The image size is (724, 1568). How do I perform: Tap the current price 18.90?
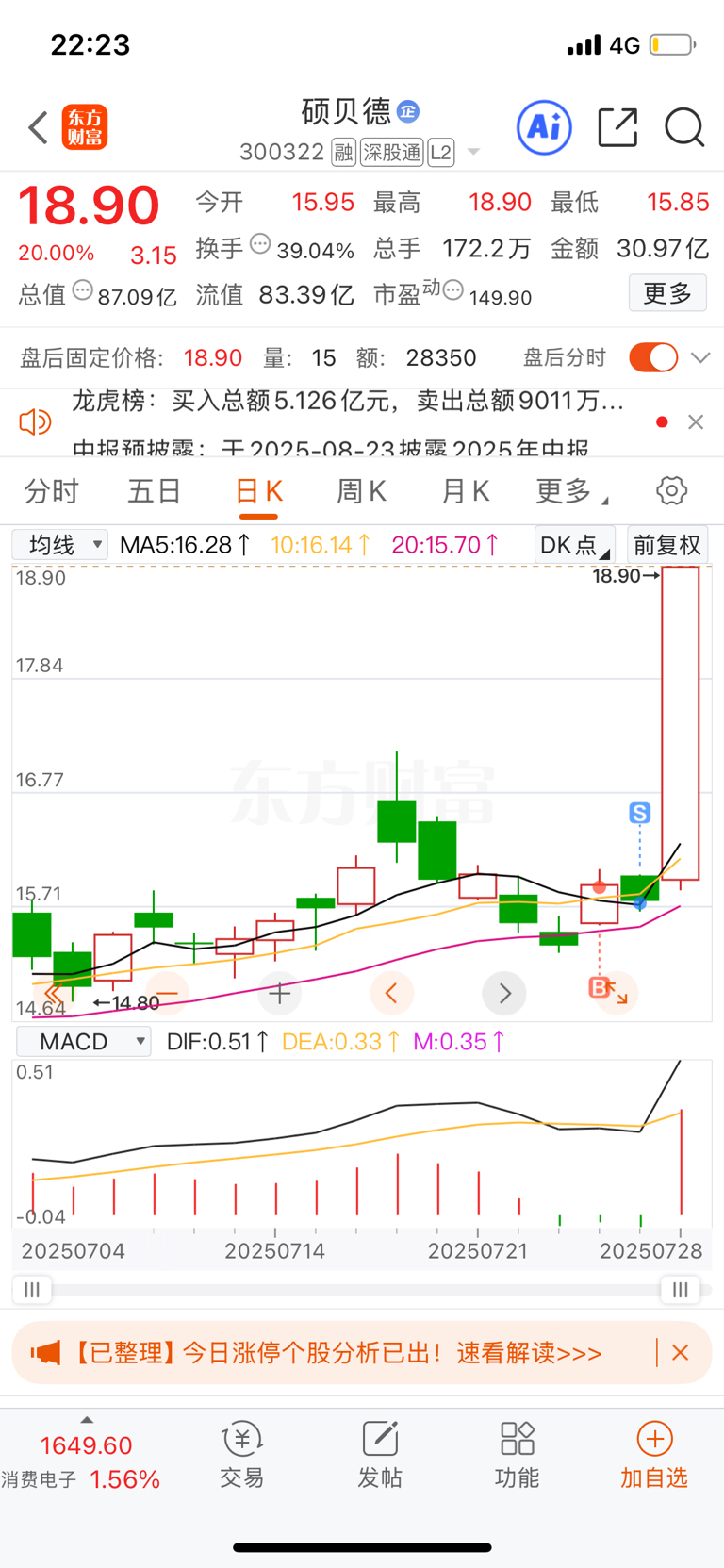click(x=89, y=206)
